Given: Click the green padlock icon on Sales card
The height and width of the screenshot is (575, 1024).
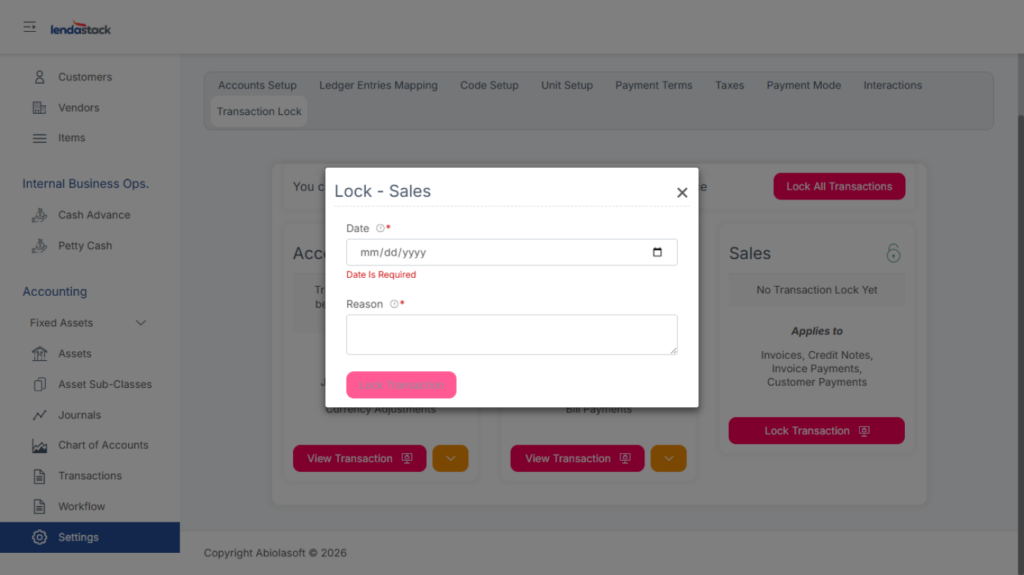Looking at the screenshot, I should pyautogui.click(x=893, y=253).
